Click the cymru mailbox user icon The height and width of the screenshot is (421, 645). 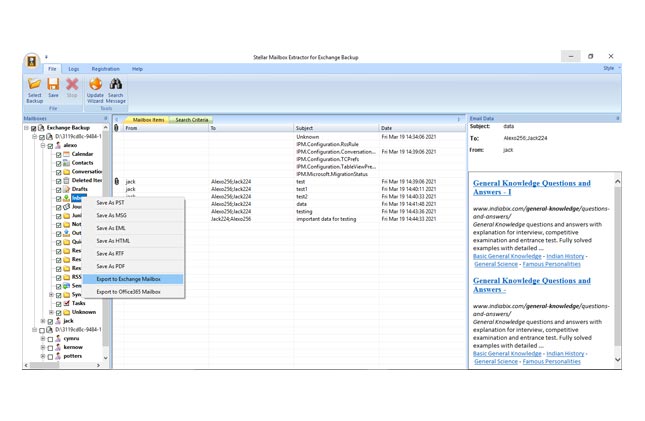pyautogui.click(x=58, y=338)
